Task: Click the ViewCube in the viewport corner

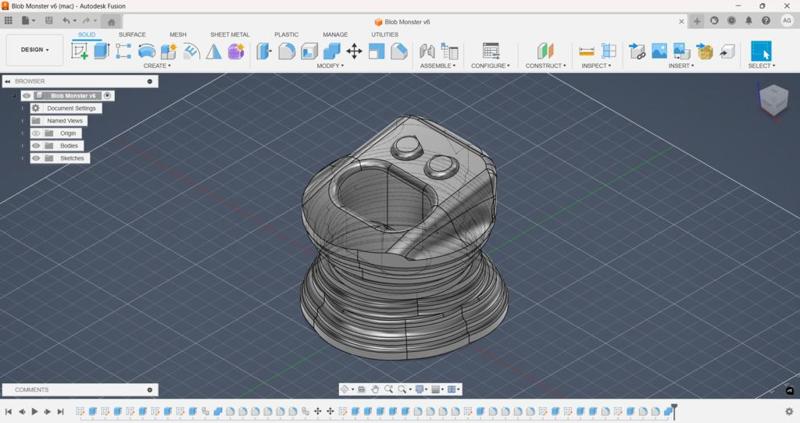Action: tap(772, 99)
